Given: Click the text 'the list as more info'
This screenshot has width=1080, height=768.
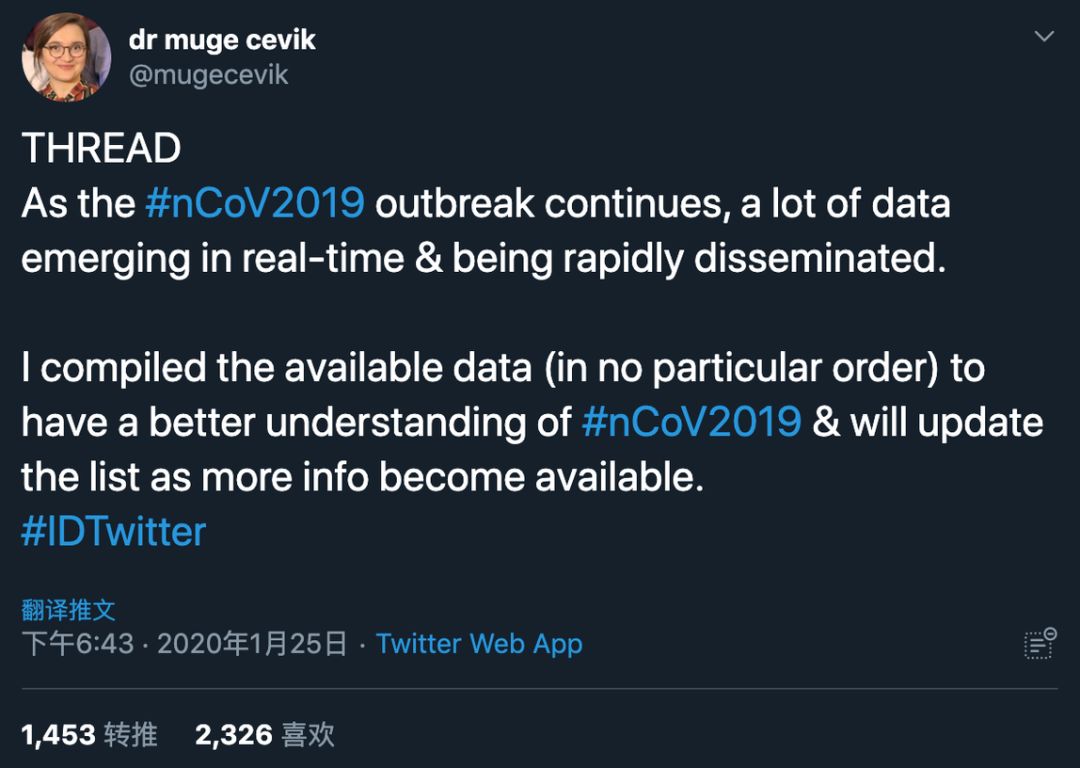Looking at the screenshot, I should (195, 477).
